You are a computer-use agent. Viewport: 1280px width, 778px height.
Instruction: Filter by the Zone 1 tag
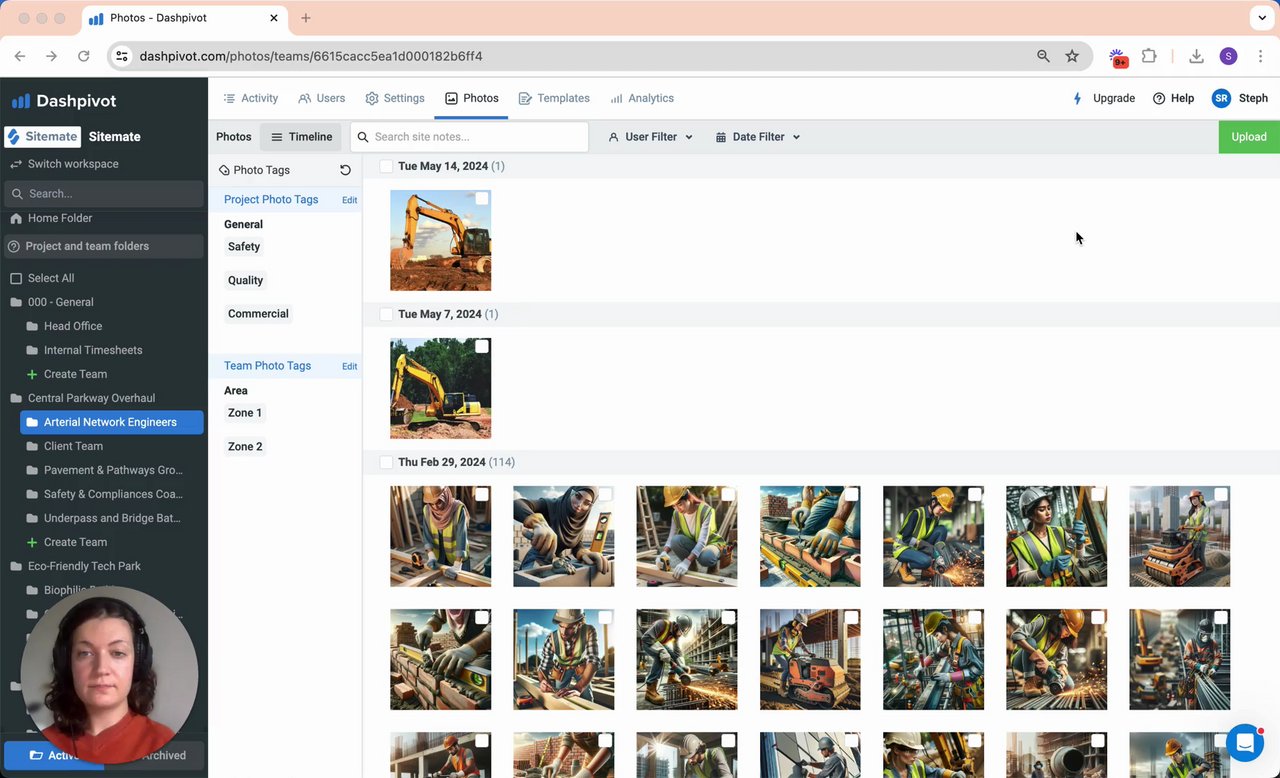(245, 413)
